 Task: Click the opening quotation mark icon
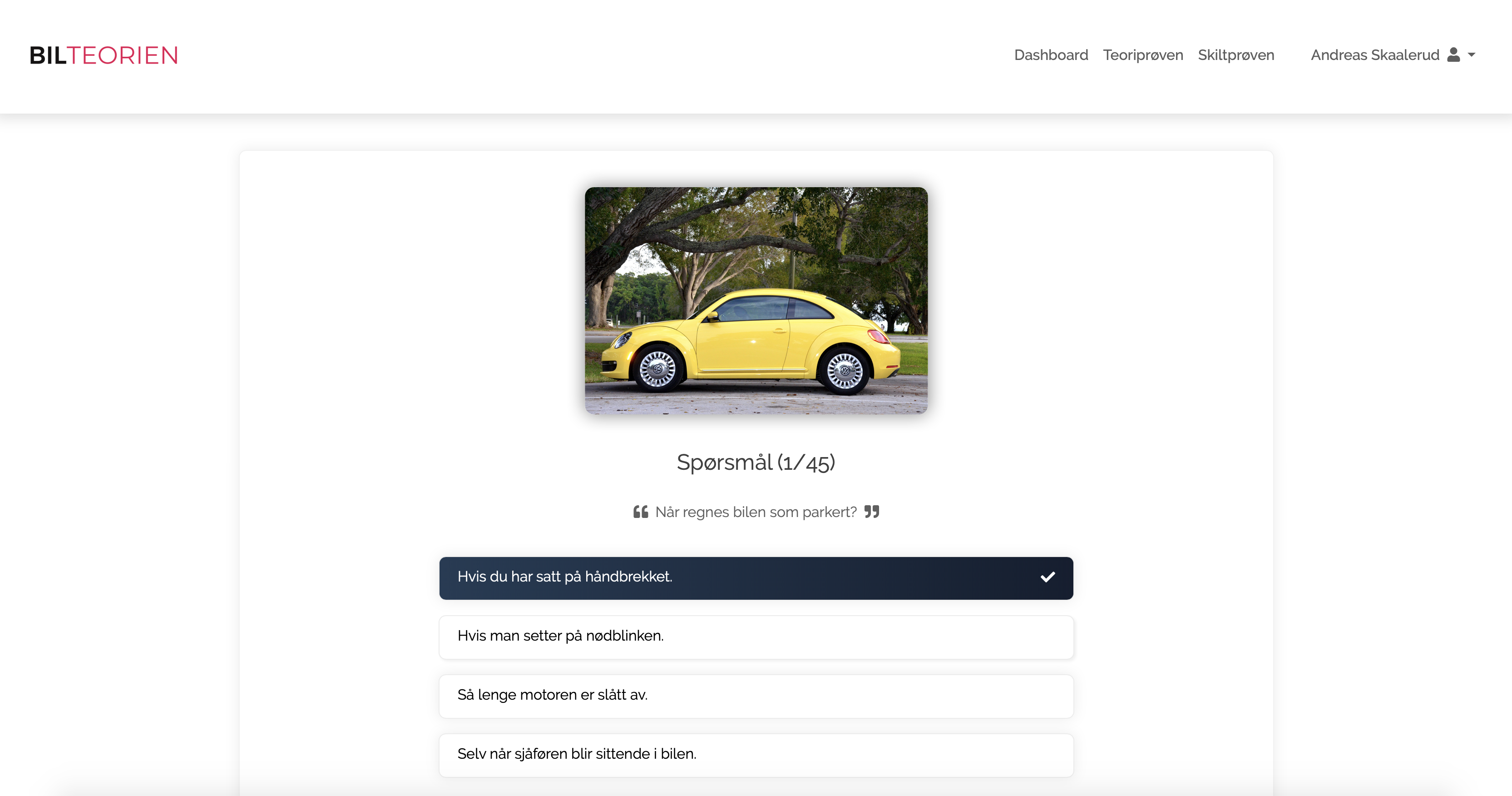point(640,512)
